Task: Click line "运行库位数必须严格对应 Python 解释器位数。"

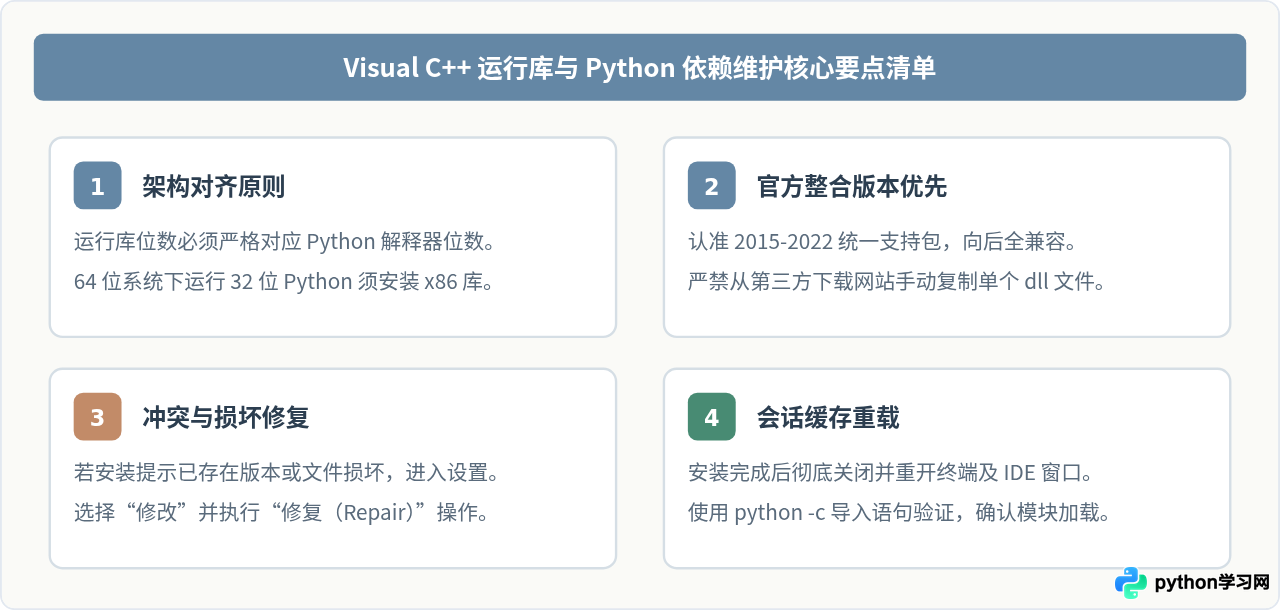Action: pyautogui.click(x=285, y=242)
